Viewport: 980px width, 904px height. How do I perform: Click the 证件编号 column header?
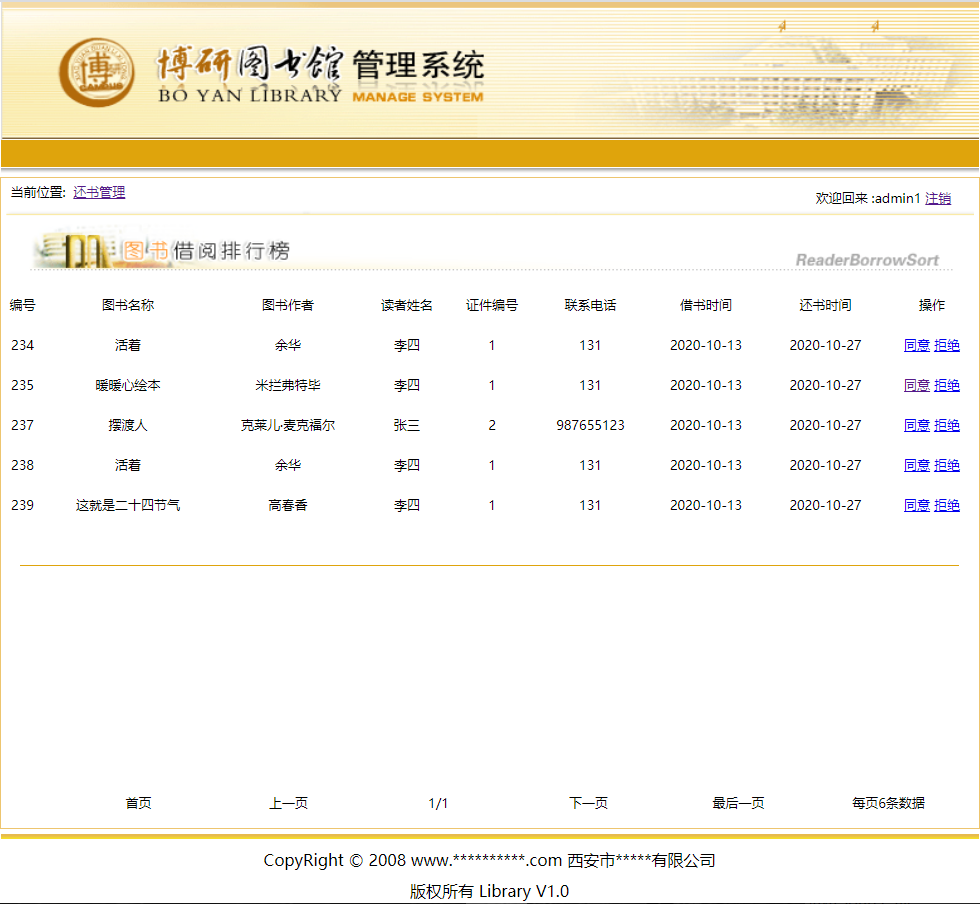(492, 305)
